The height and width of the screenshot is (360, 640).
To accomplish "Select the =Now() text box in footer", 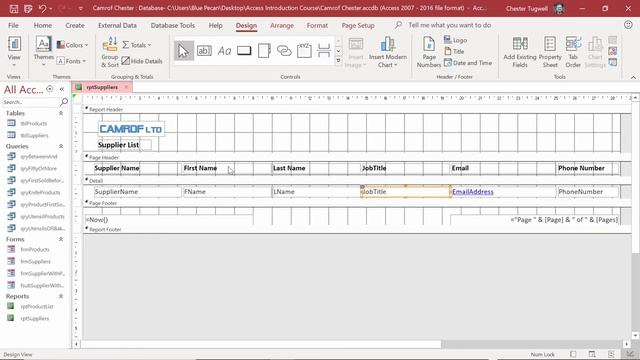I will tap(169, 220).
